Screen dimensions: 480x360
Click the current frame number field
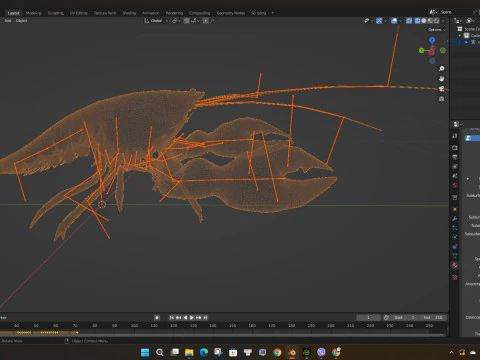point(368,318)
